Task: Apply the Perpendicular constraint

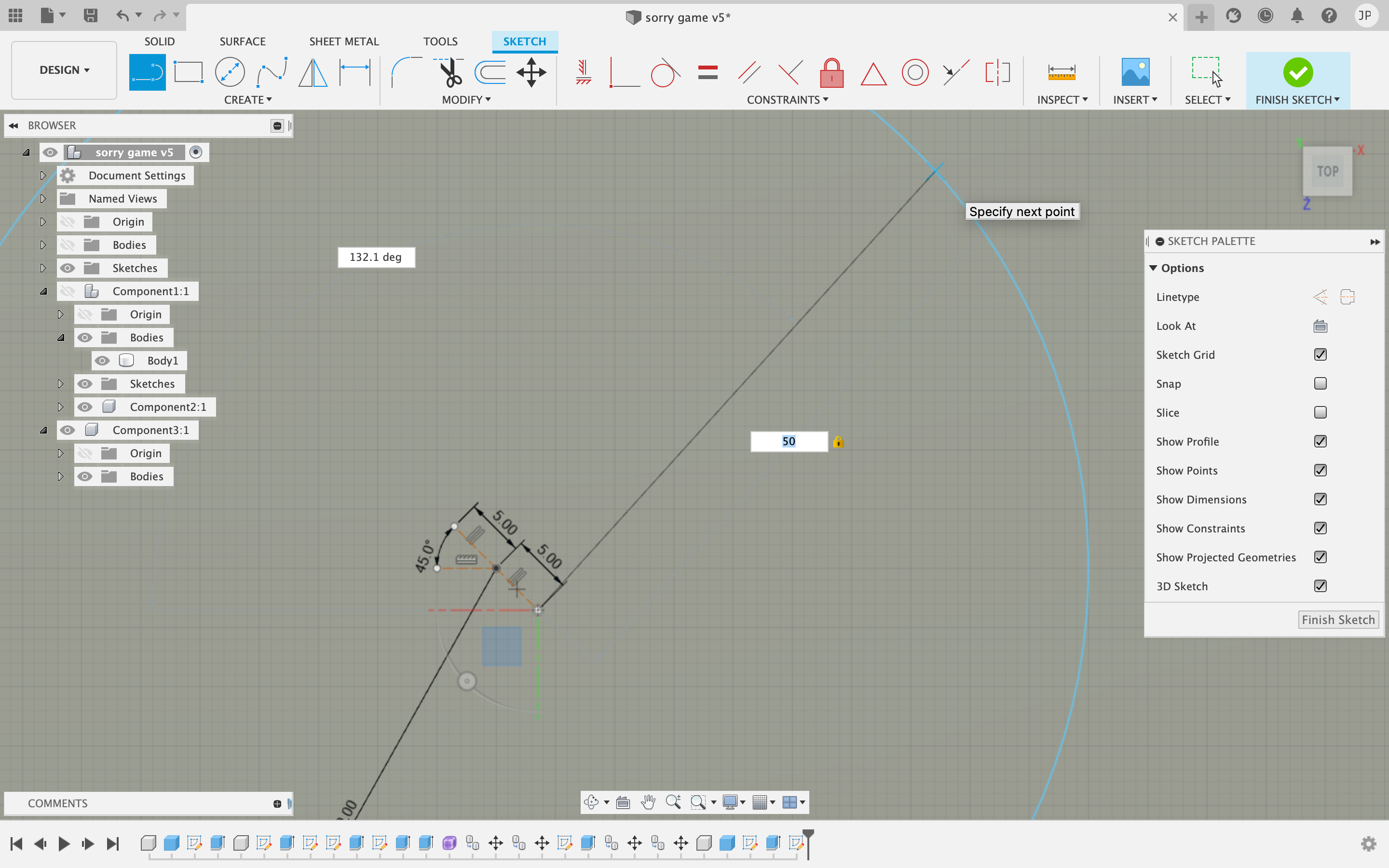Action: click(790, 72)
